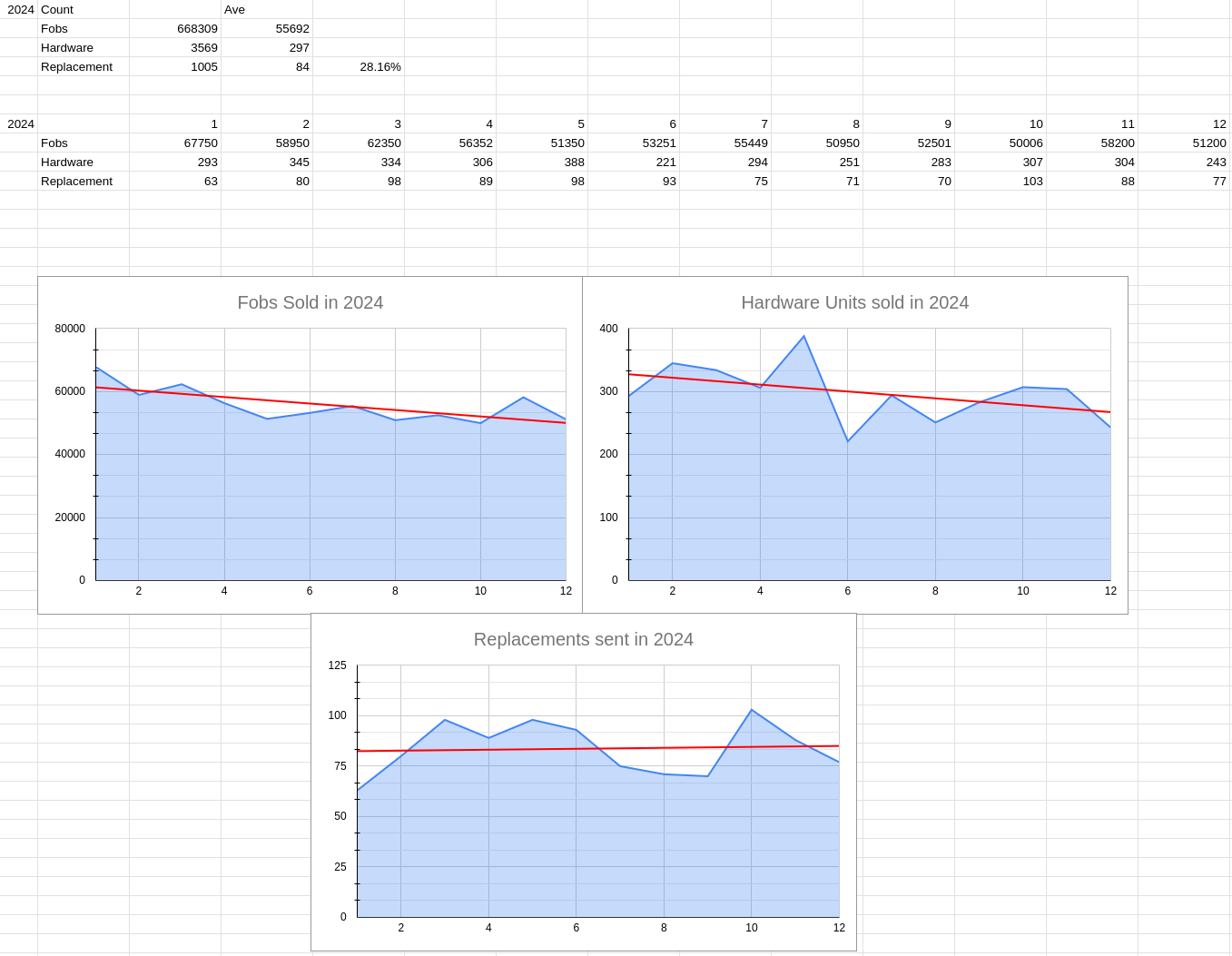Click the 125 axis label in Replacements chart
The height and width of the screenshot is (956, 1232).
(337, 665)
